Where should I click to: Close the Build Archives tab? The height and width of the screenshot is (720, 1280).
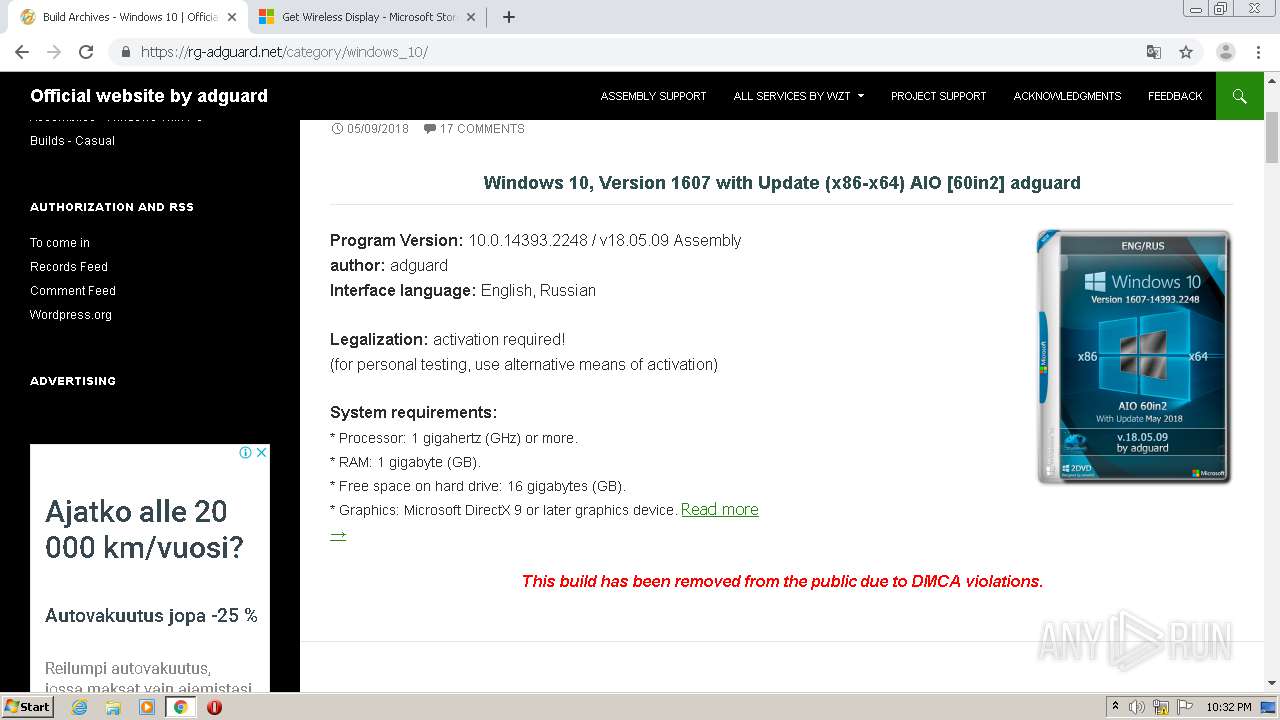232,17
